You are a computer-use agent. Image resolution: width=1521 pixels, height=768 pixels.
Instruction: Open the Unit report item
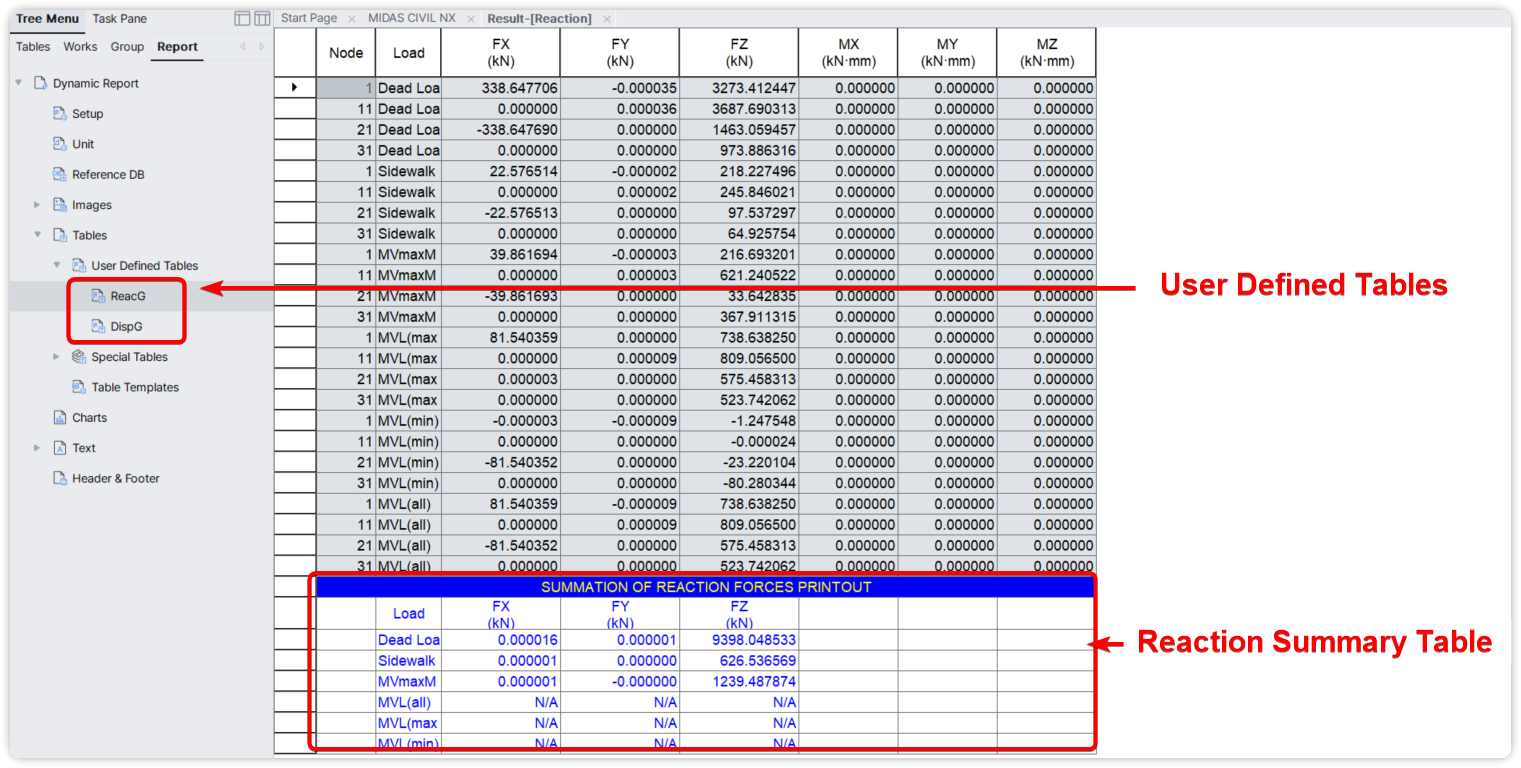(83, 144)
